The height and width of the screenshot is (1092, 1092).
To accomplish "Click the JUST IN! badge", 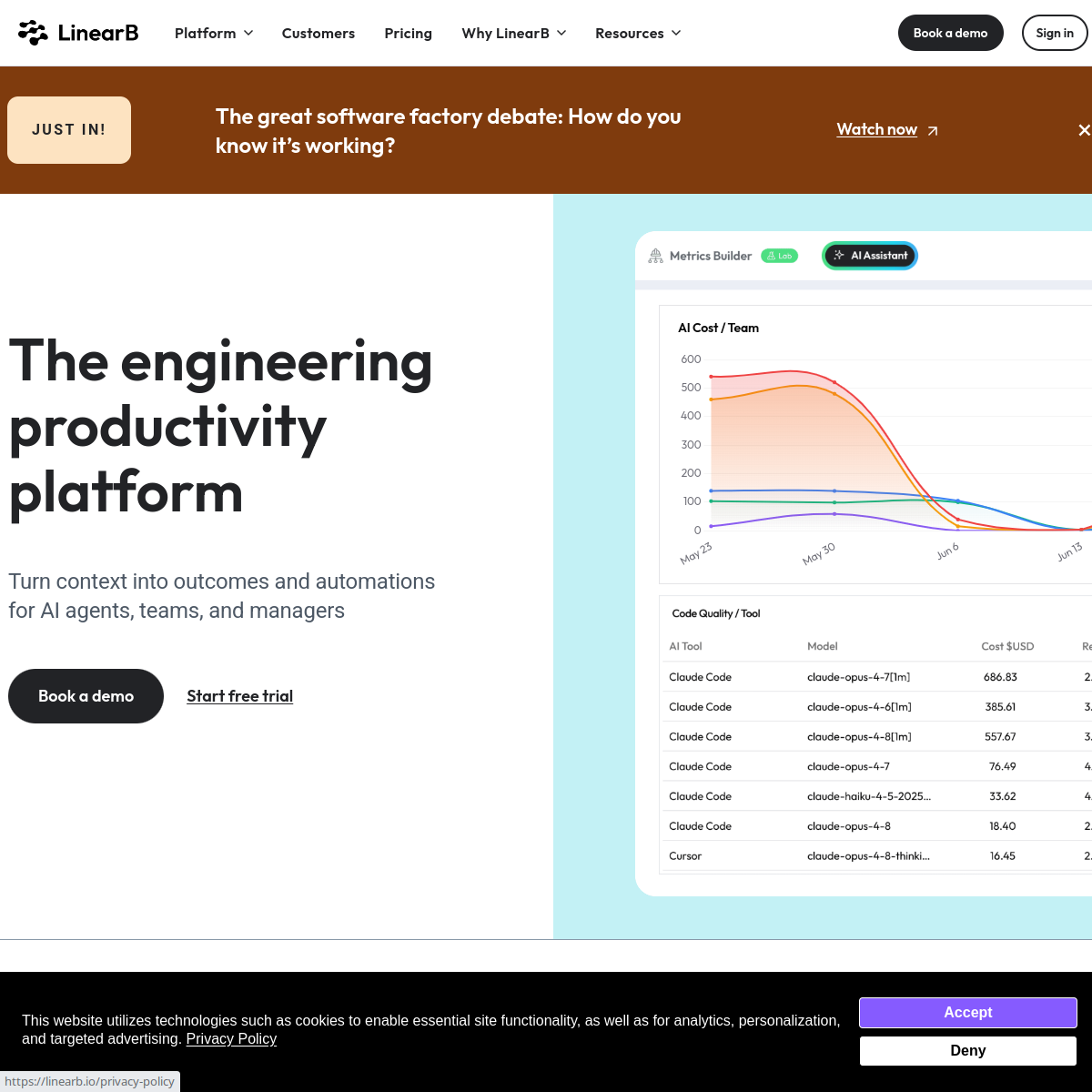I will click(x=69, y=130).
